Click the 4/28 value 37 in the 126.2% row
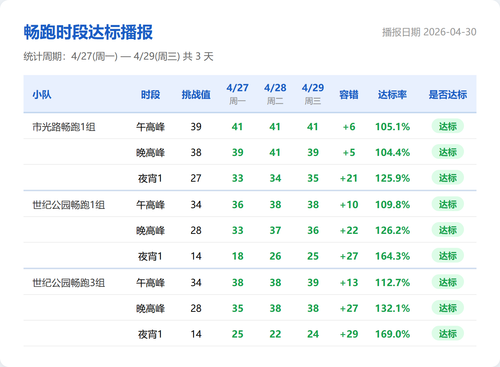Image resolution: width=500 pixels, height=367 pixels. click(x=275, y=230)
